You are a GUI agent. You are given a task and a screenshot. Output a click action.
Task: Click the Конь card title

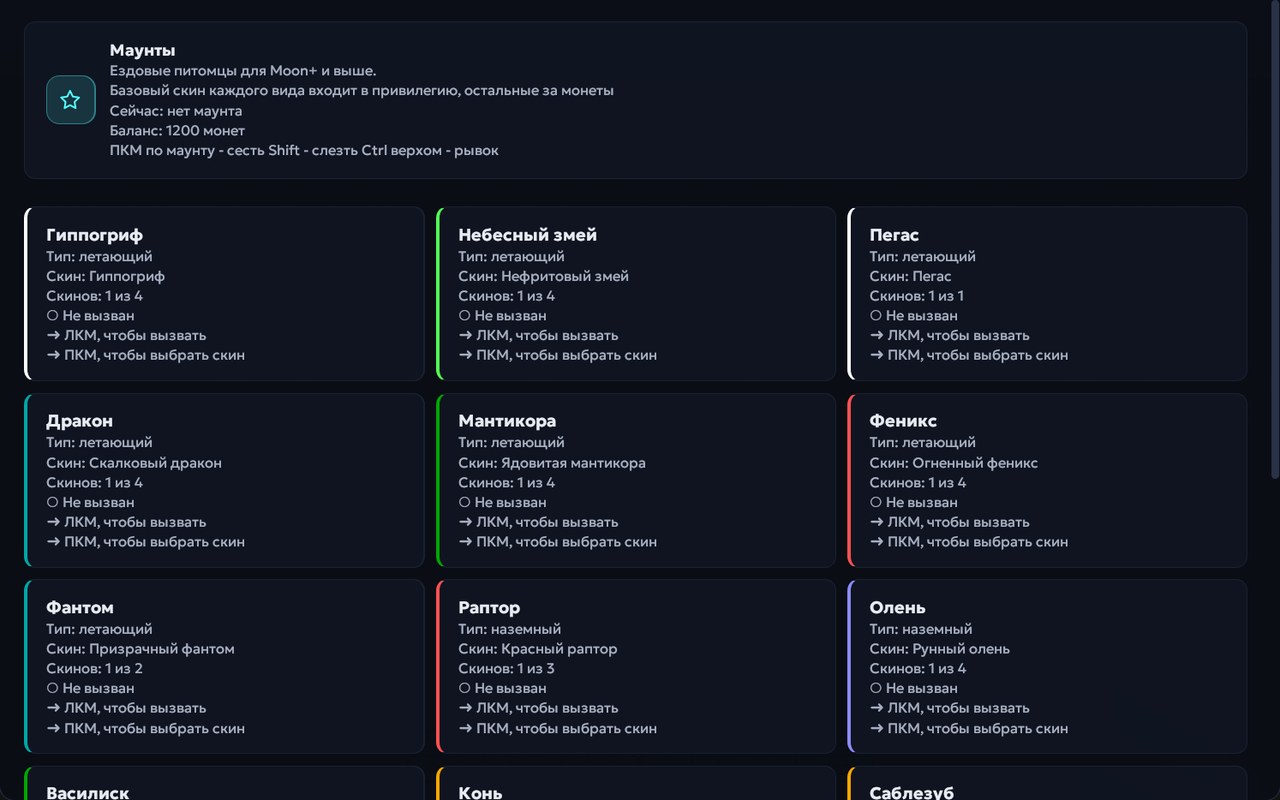(480, 792)
